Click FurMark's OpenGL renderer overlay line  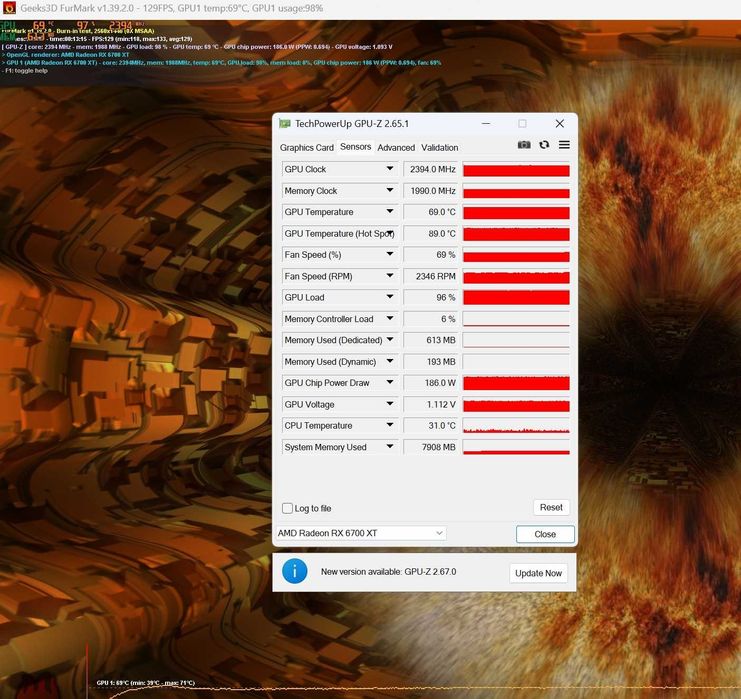[x=65, y=55]
